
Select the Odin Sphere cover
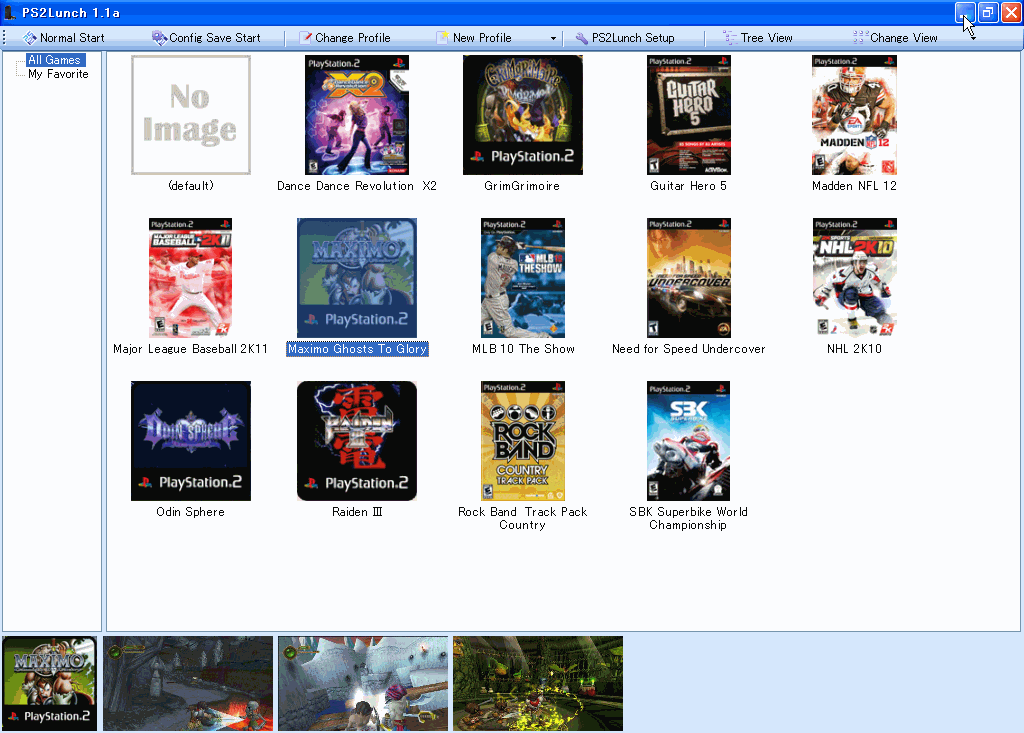point(191,441)
